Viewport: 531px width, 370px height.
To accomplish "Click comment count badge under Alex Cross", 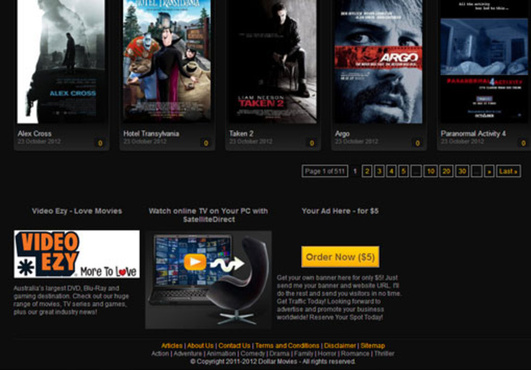I will pyautogui.click(x=100, y=143).
